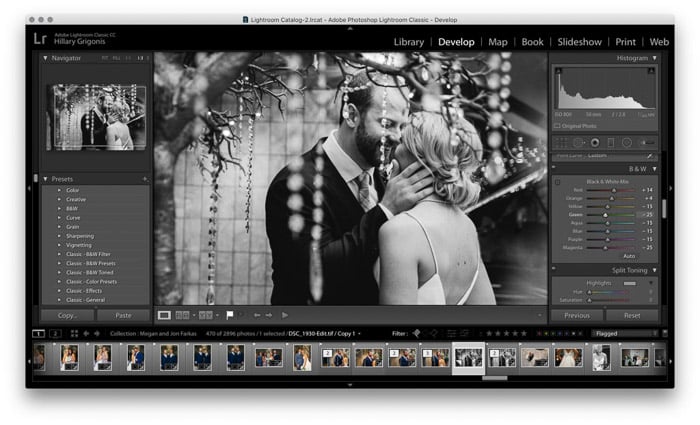Open grid view from filmstrip bar
The width and height of the screenshot is (700, 425).
(74, 333)
